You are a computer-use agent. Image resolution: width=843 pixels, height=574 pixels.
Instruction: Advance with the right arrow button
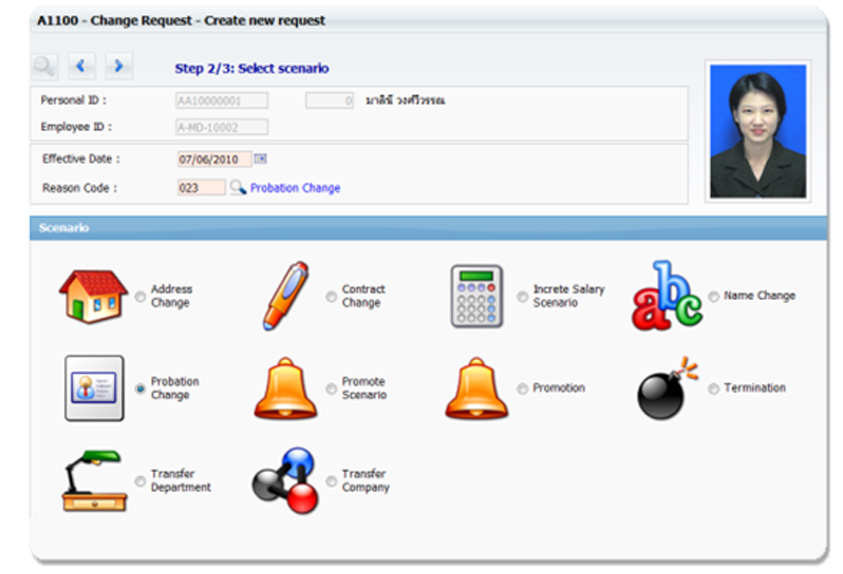118,67
